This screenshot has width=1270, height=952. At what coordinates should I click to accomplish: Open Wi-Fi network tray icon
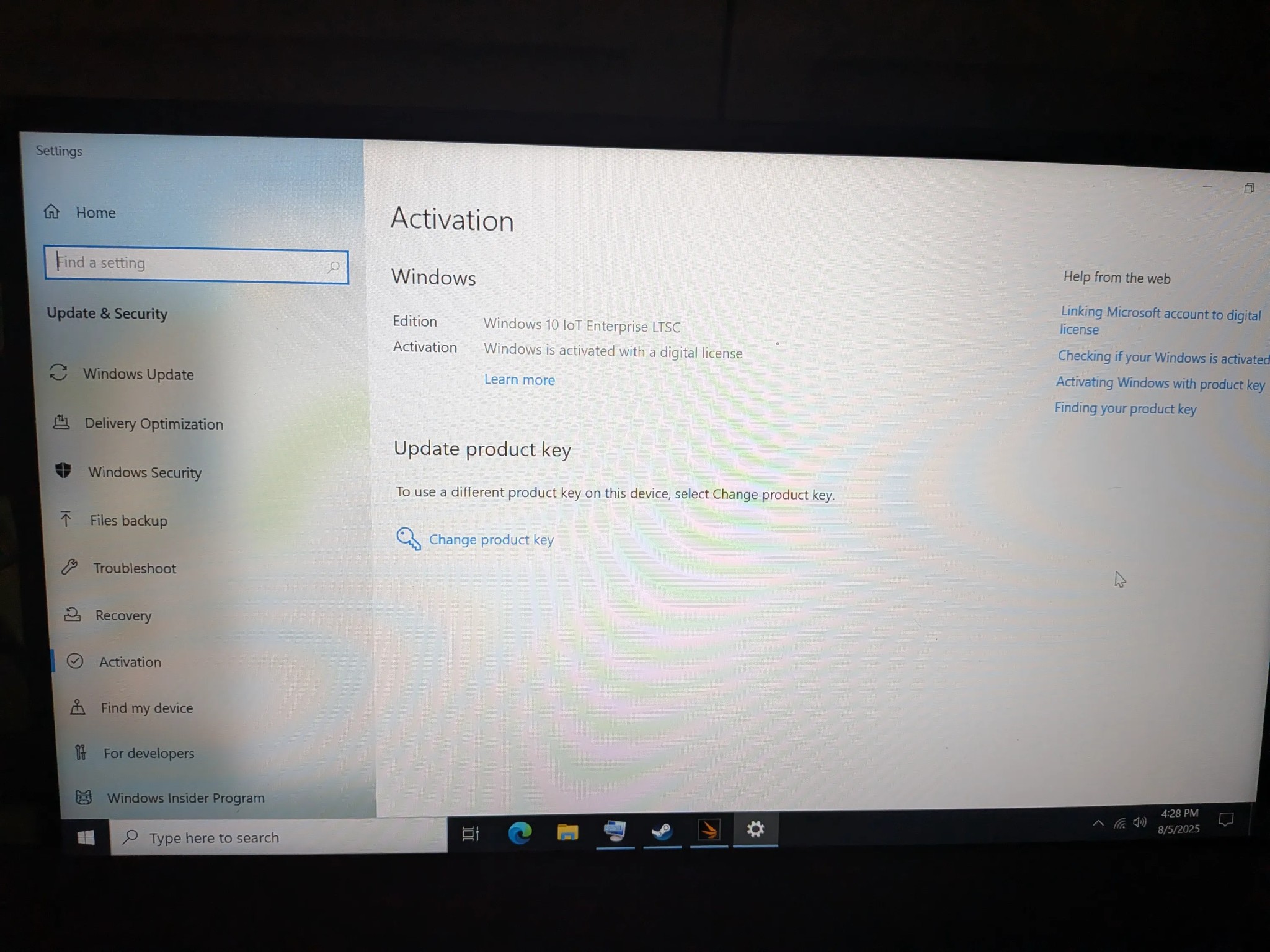(x=1119, y=823)
